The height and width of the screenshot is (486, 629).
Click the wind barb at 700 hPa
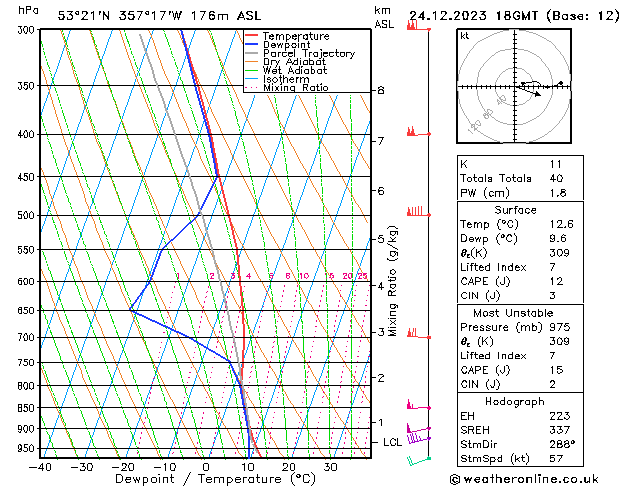pos(419,333)
